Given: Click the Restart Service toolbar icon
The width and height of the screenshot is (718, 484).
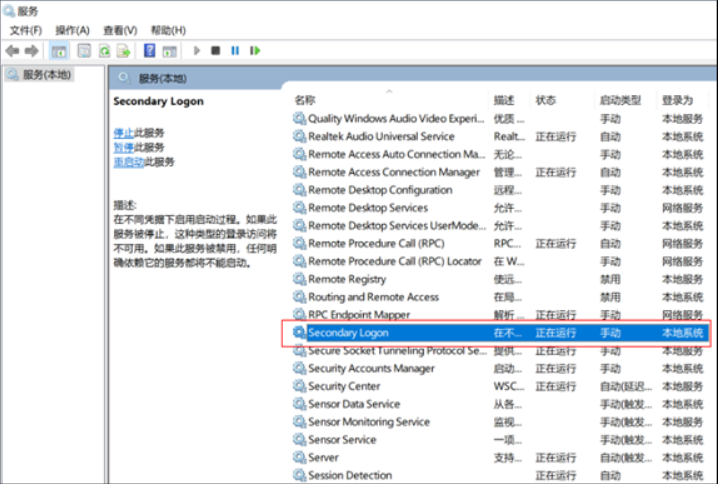Looking at the screenshot, I should (256, 50).
